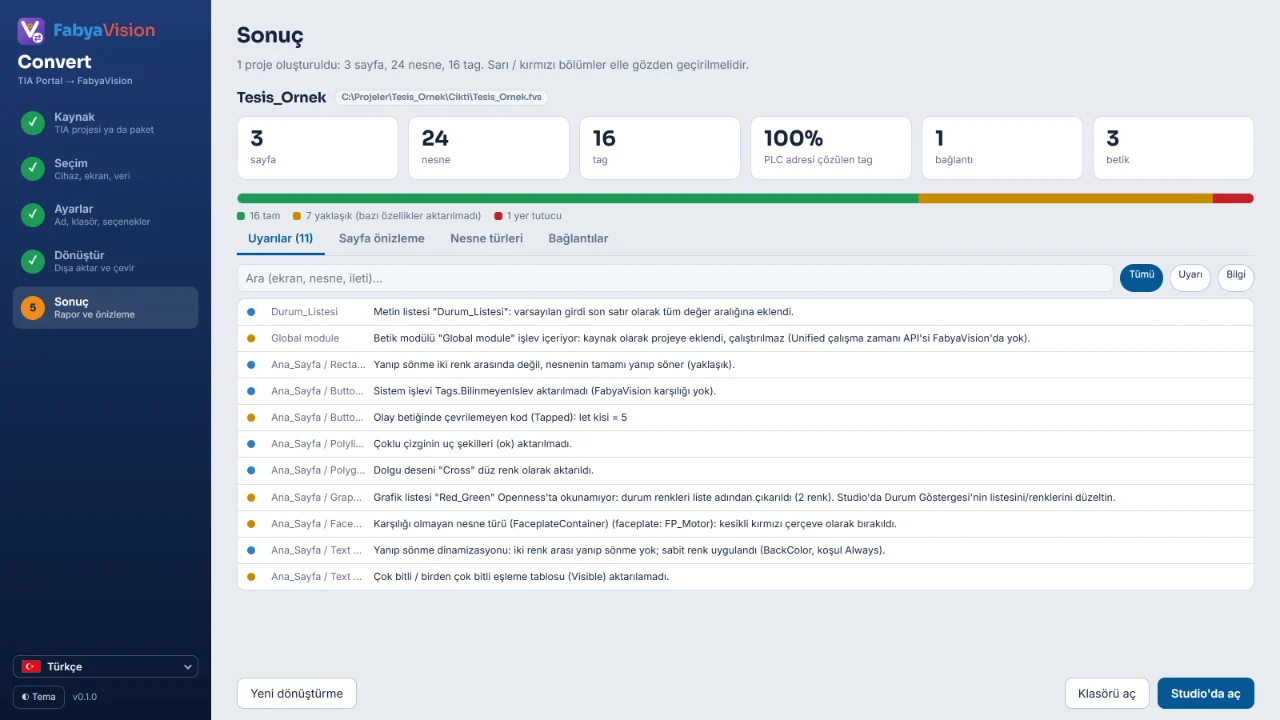Image resolution: width=1280 pixels, height=720 pixels.
Task: Click the amber segment of the result bar
Action: (x=1065, y=198)
